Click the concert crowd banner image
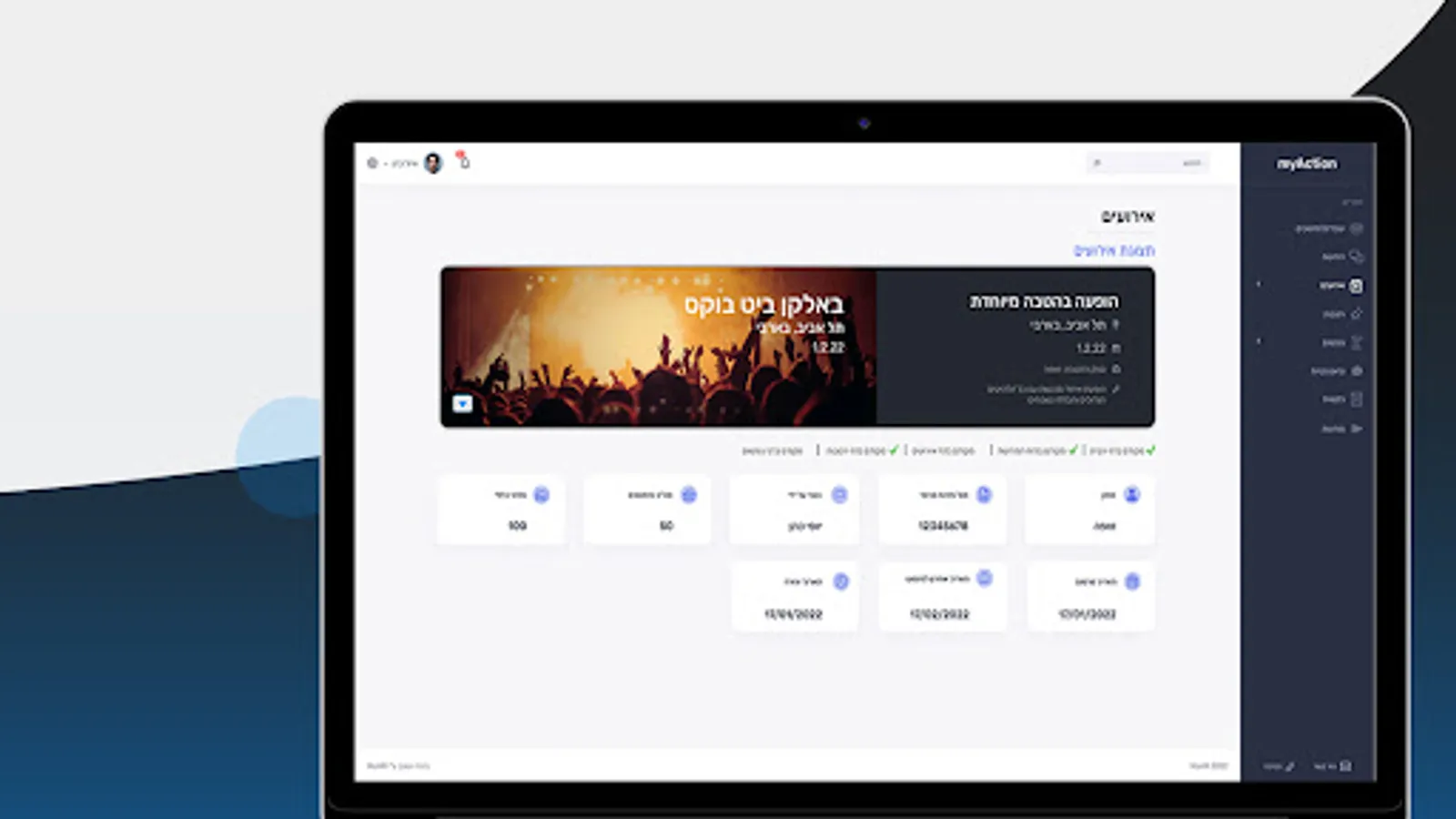1456x819 pixels. click(659, 347)
